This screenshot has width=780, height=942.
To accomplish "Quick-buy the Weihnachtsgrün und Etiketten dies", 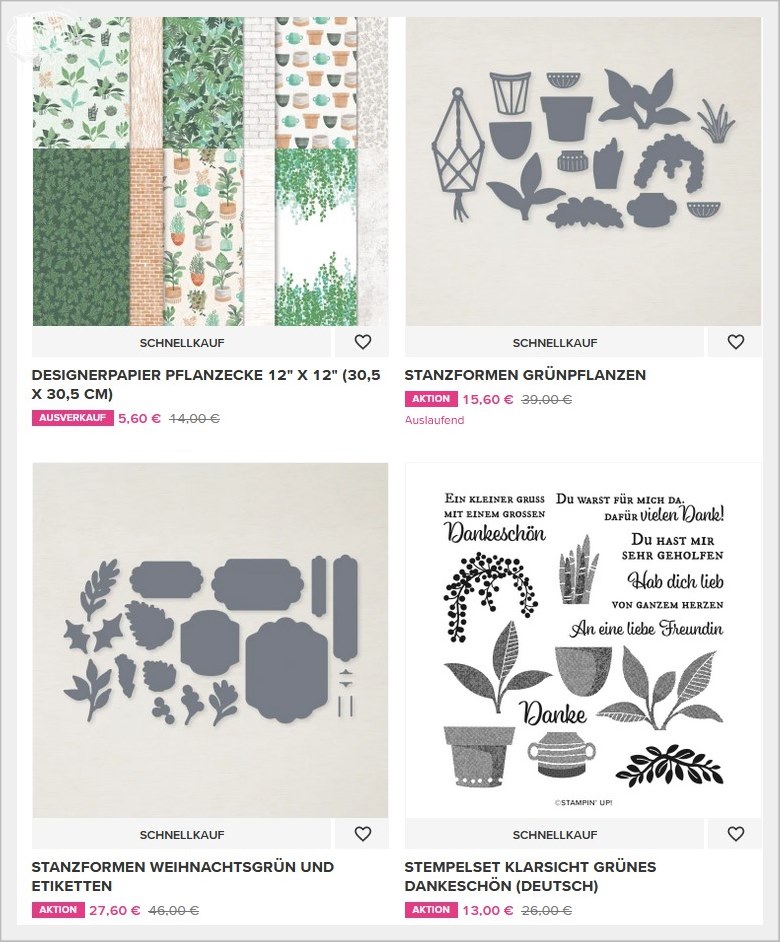I will coord(181,834).
